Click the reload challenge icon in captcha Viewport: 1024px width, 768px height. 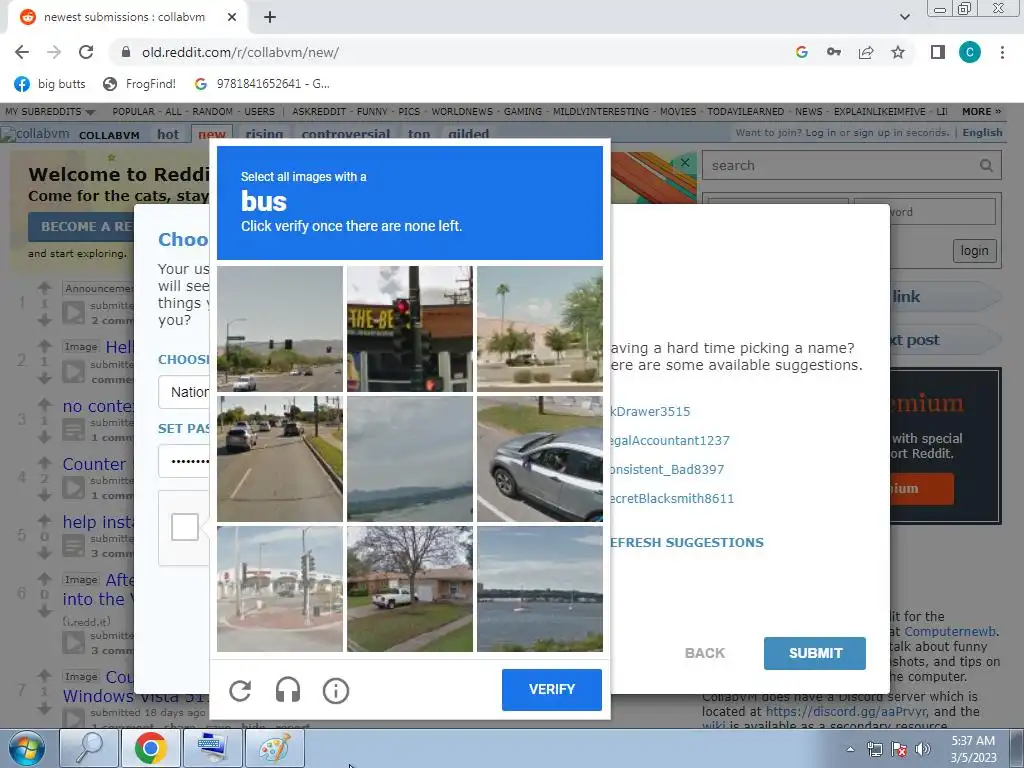tap(240, 690)
